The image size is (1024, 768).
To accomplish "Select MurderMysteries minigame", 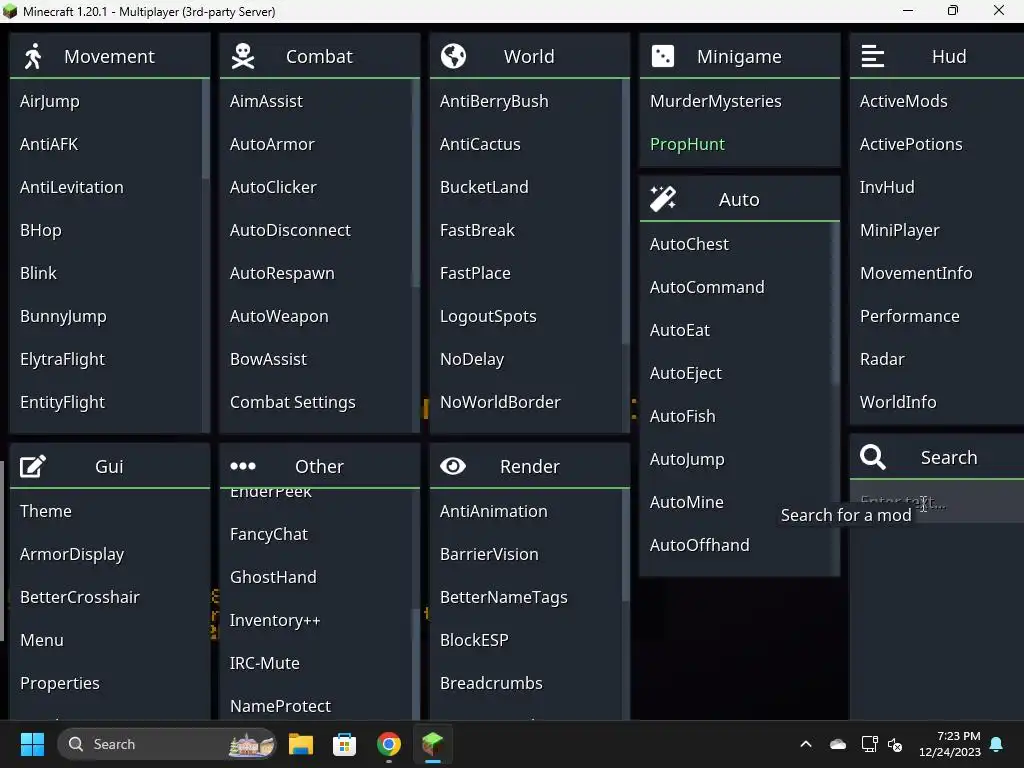I will [x=739, y=101].
